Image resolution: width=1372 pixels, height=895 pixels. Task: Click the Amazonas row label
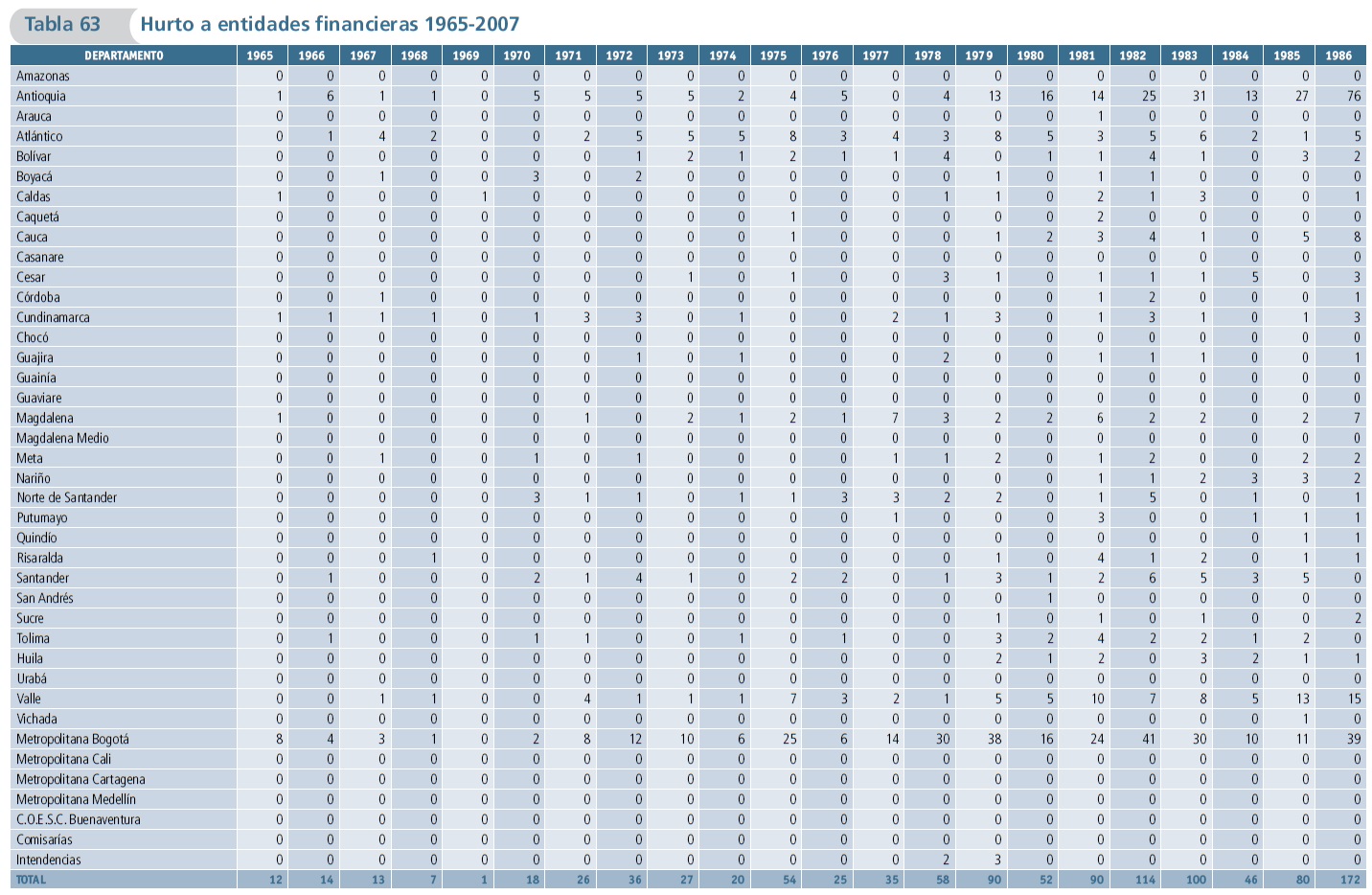[x=43, y=76]
